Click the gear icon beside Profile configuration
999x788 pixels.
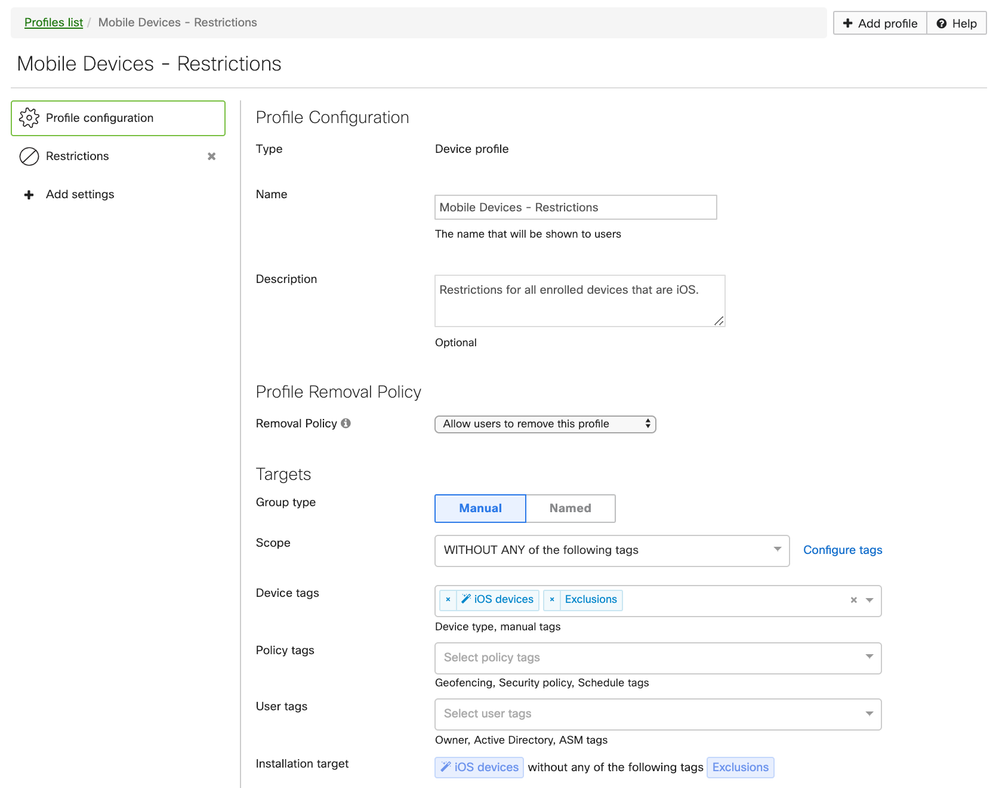pos(29,118)
